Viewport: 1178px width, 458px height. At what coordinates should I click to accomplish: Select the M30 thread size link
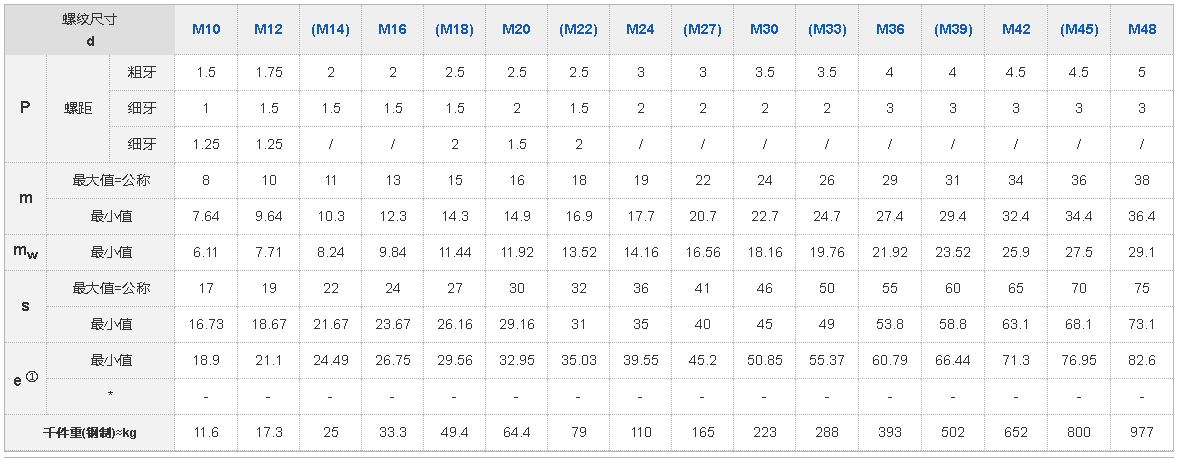tap(764, 30)
